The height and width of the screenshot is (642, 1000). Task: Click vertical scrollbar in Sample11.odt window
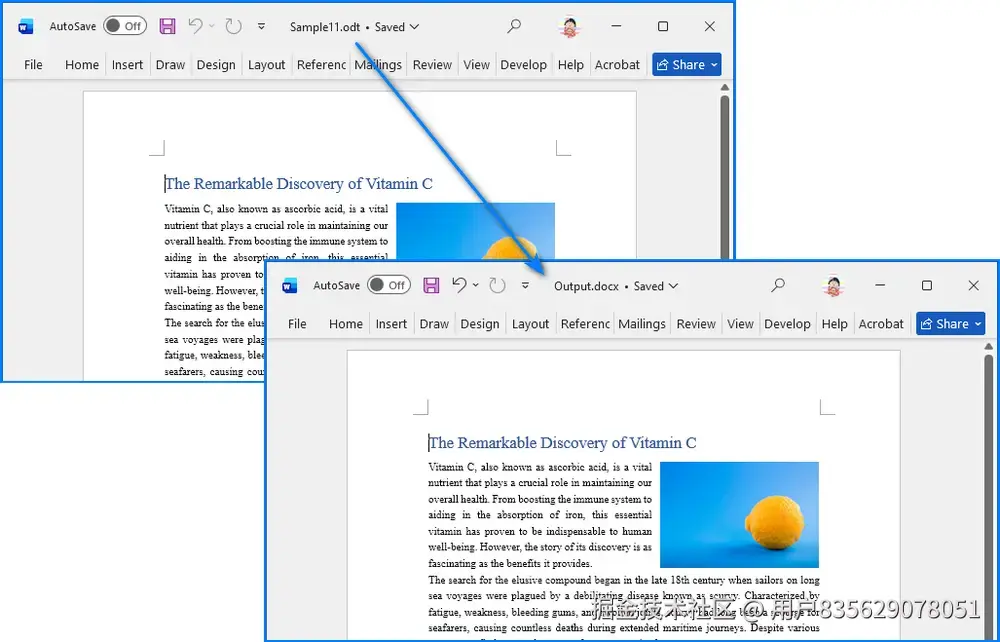(724, 175)
